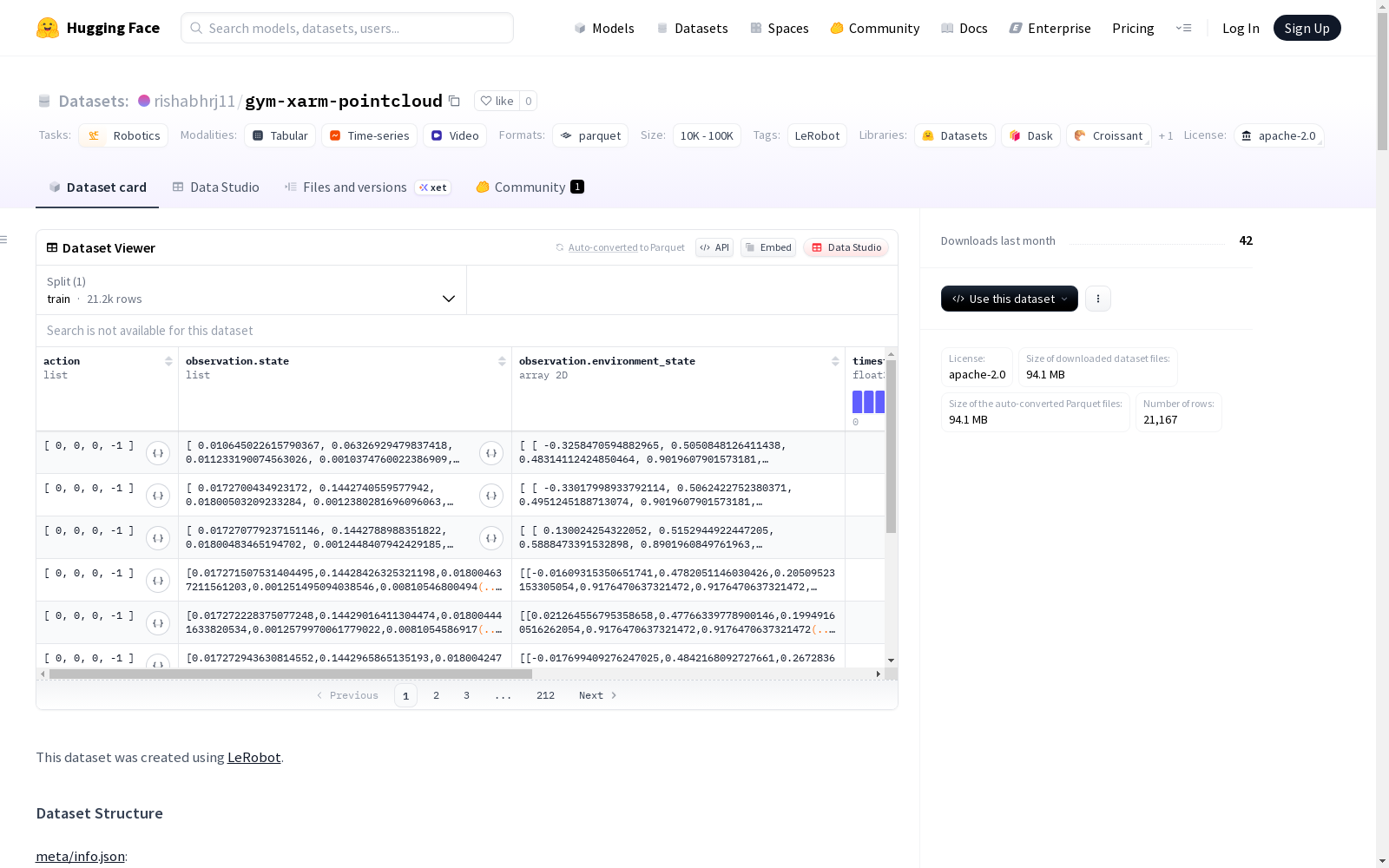Click the rishabhrj11 username link
This screenshot has width=1389, height=868.
[194, 101]
